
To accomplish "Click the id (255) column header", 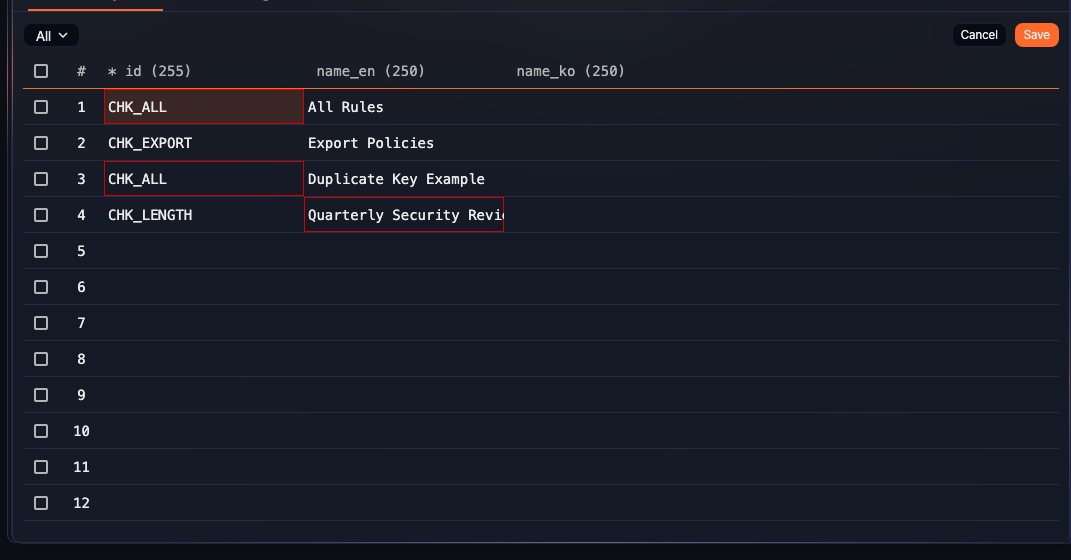I will pos(150,71).
